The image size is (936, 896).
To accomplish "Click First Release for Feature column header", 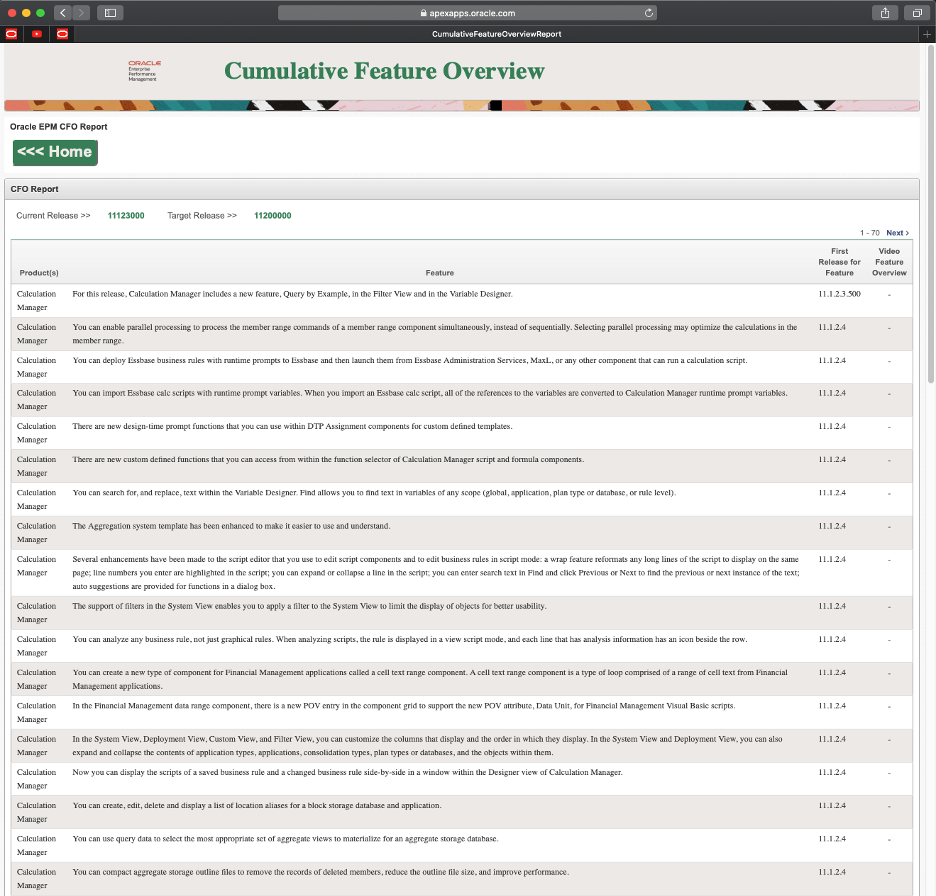I will click(839, 262).
